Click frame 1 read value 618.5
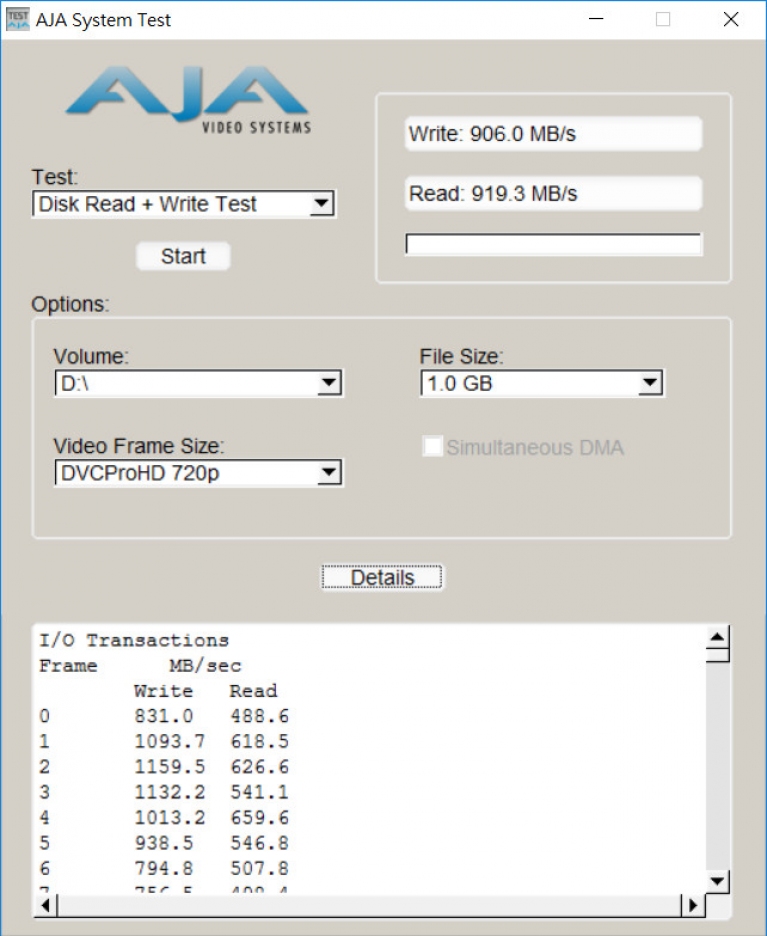The width and height of the screenshot is (767, 936). click(260, 741)
